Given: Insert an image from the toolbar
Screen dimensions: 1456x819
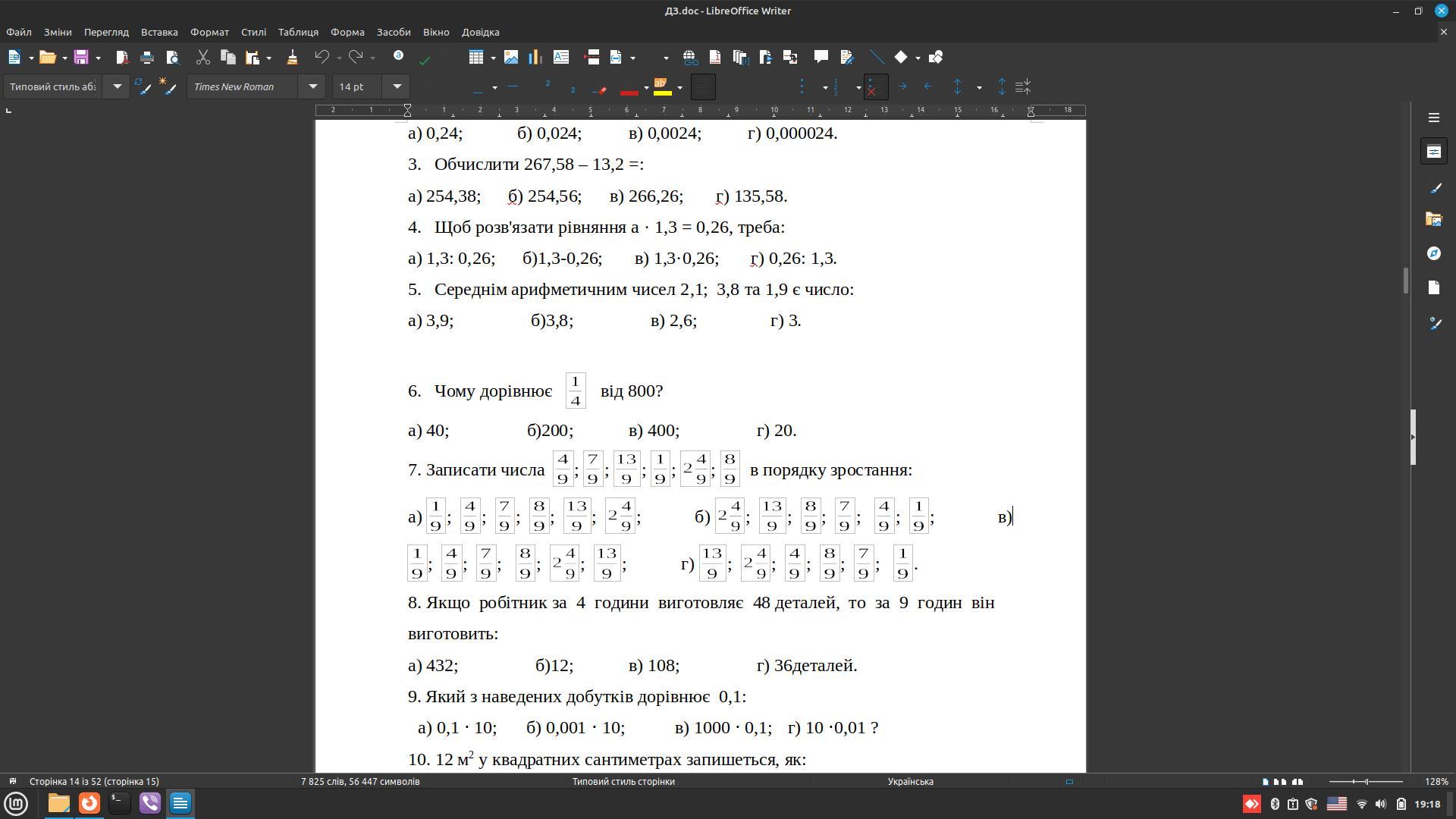Looking at the screenshot, I should 511,57.
